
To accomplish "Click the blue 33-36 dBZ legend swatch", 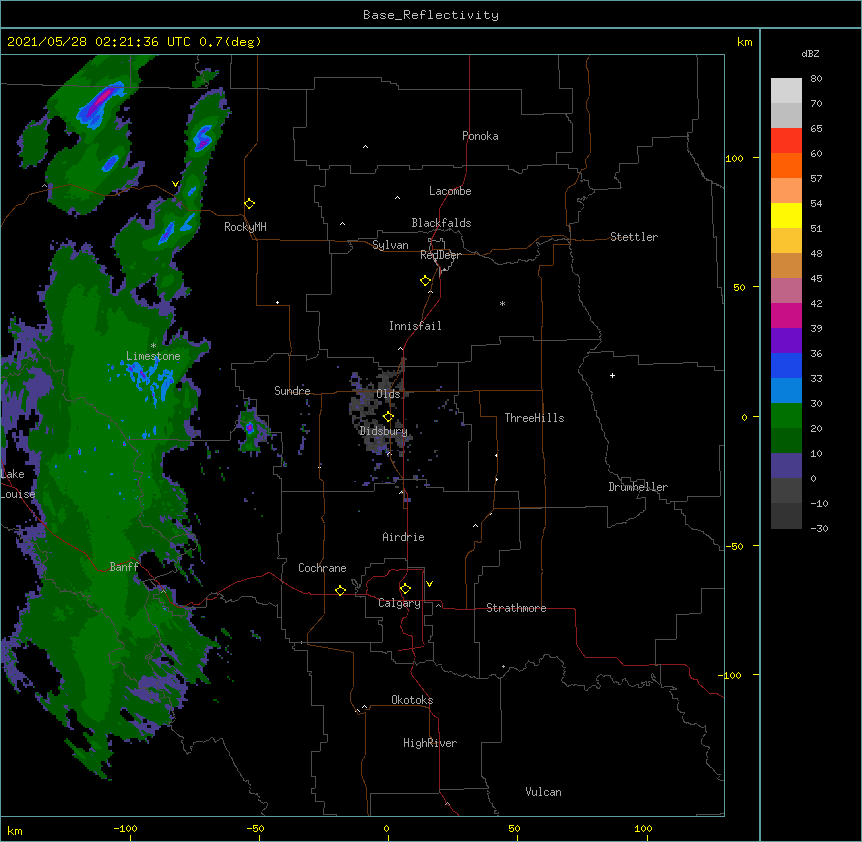I will click(786, 365).
